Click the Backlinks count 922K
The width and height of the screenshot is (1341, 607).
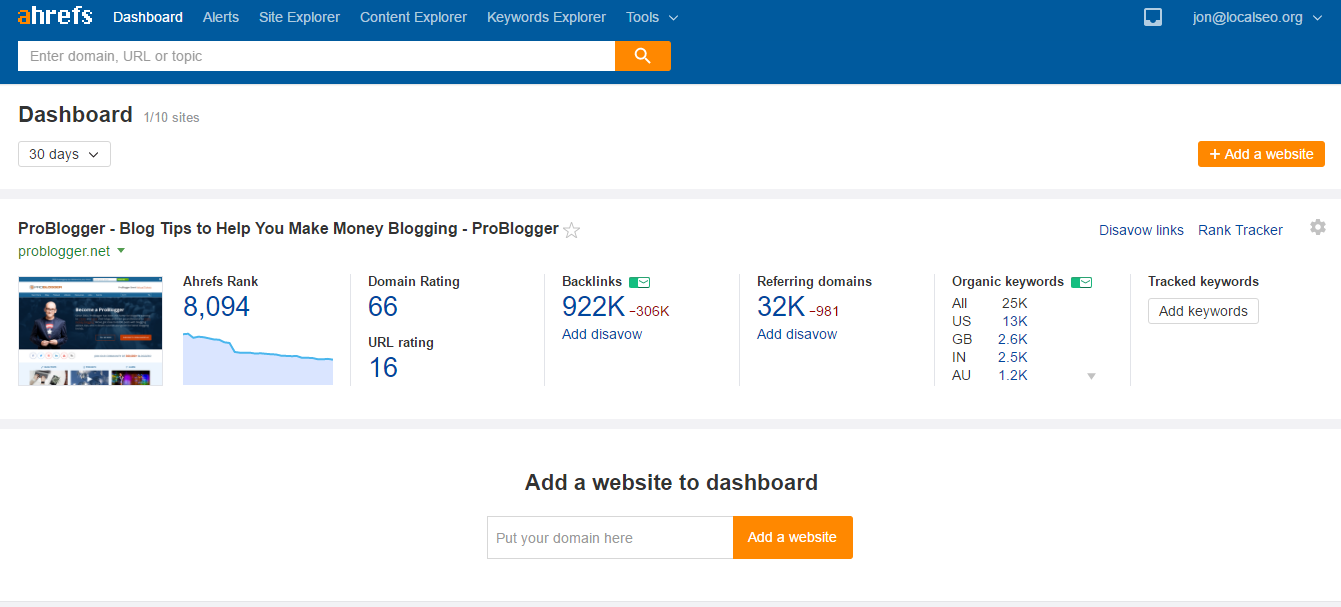(x=593, y=307)
